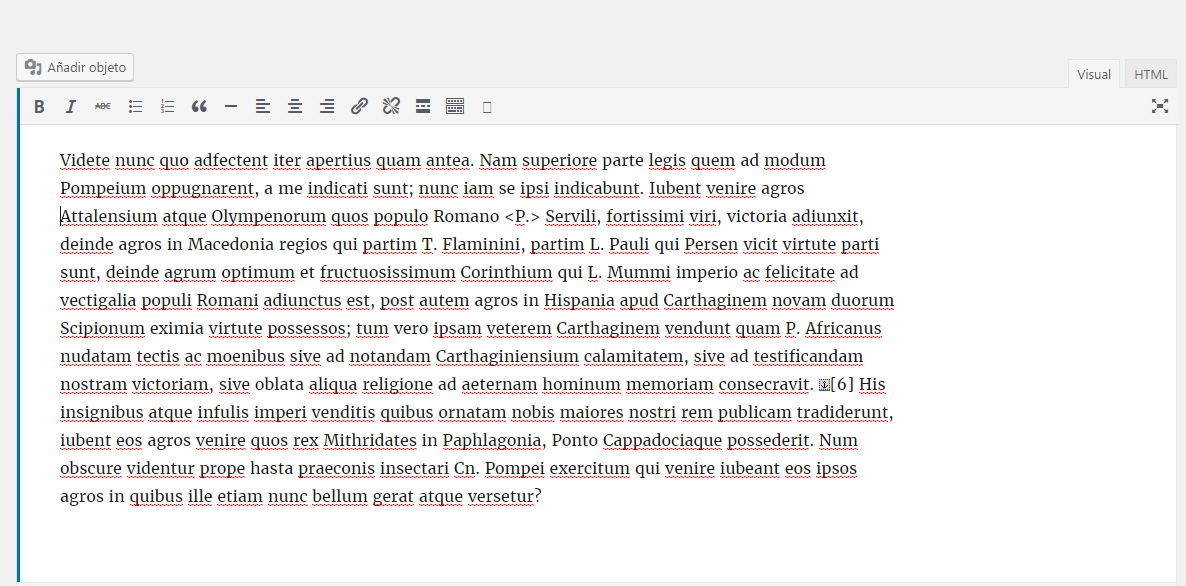Click the Añadir objeto button

75,68
